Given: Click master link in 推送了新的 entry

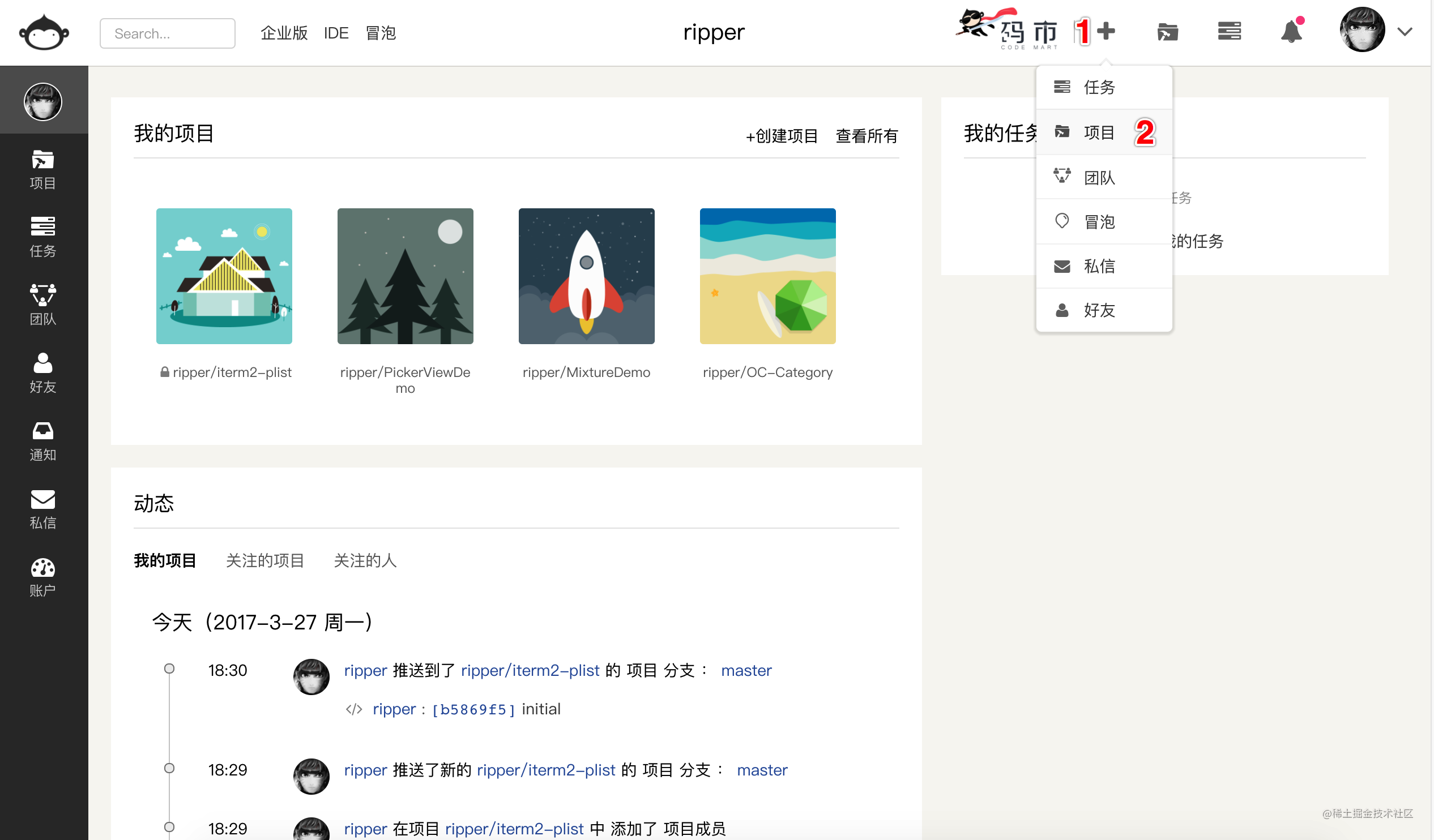Looking at the screenshot, I should [762, 769].
